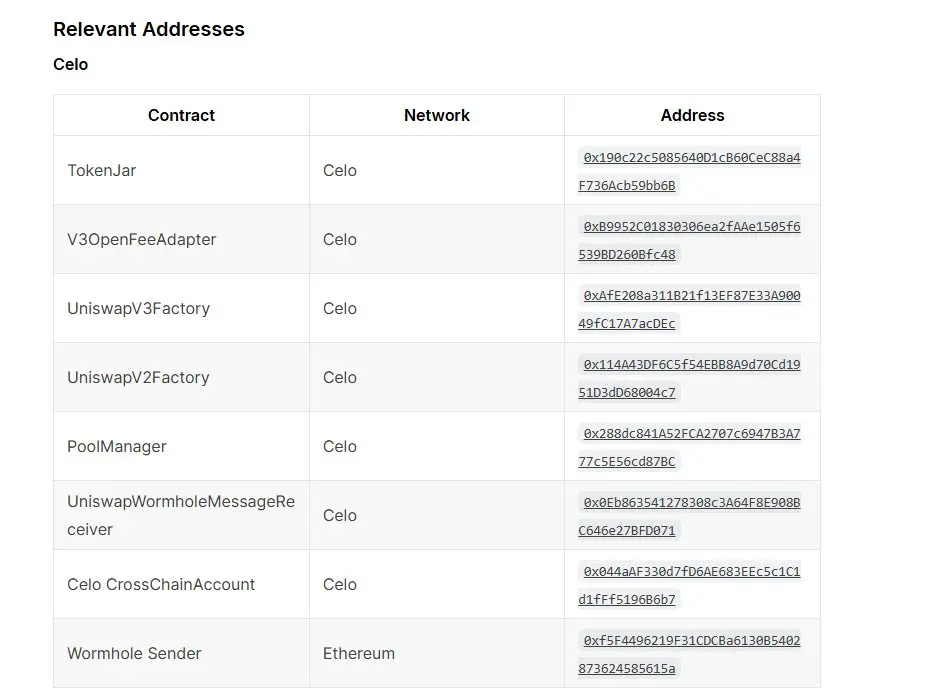Select the Wormhole Sender contract name cell
933x698 pixels.
(x=181, y=653)
